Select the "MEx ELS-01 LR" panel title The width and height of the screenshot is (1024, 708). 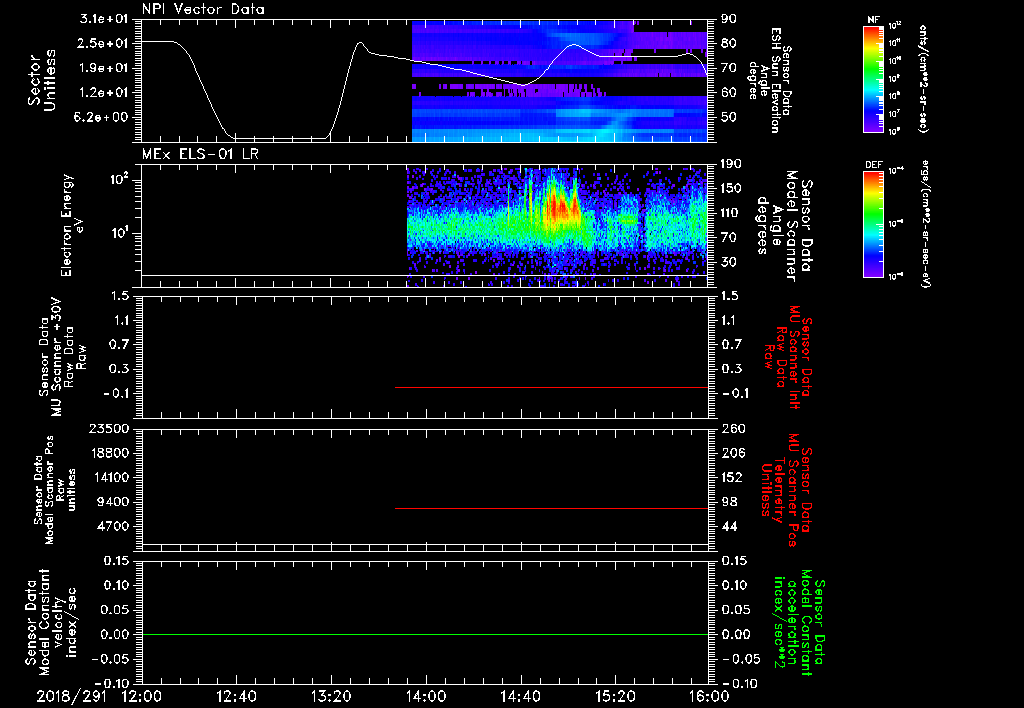pyautogui.click(x=200, y=154)
